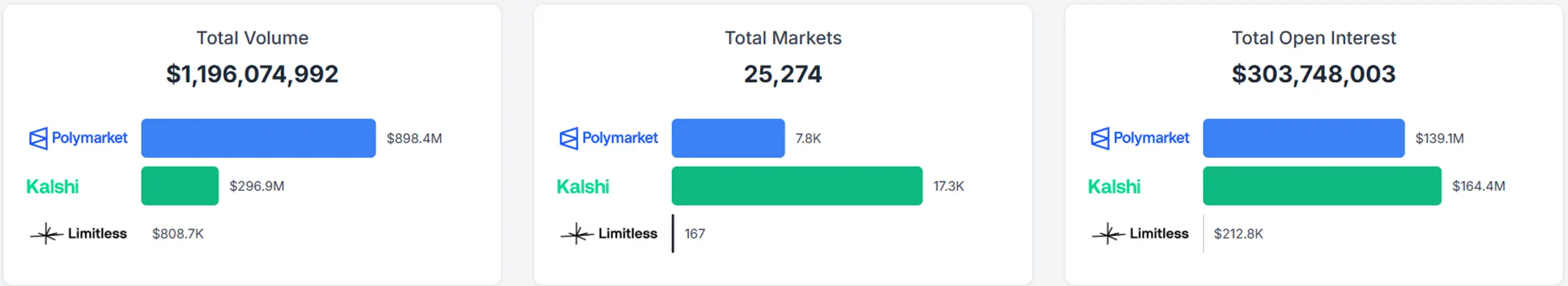Click the Kalshi logo in Total Markets card

click(x=583, y=186)
